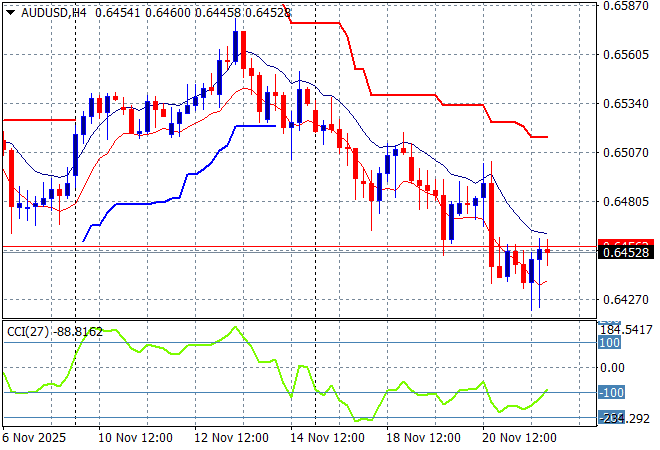The image size is (660, 450).
Task: Click the green CCI line peak
Action: coord(236,327)
